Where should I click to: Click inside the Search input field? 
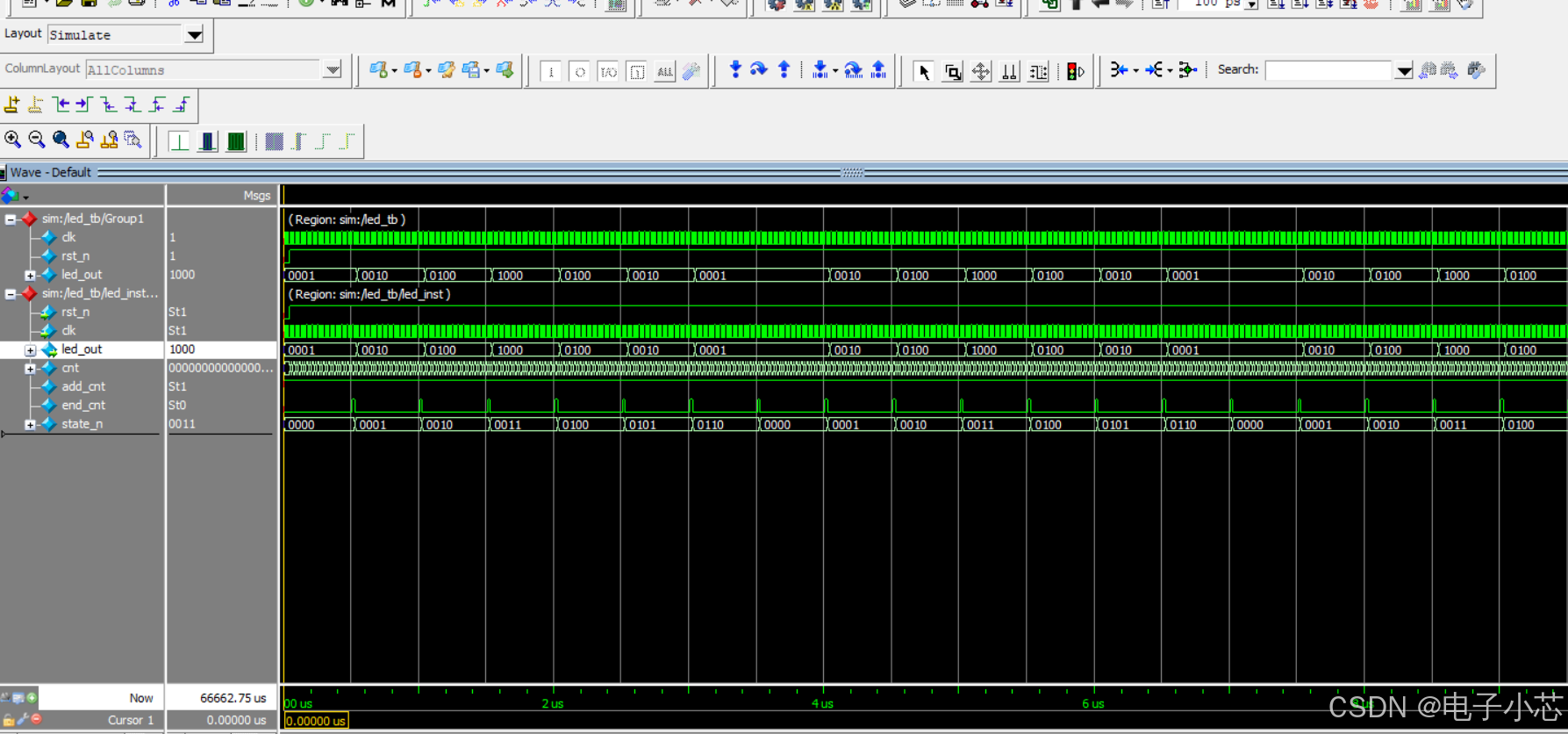point(1328,70)
